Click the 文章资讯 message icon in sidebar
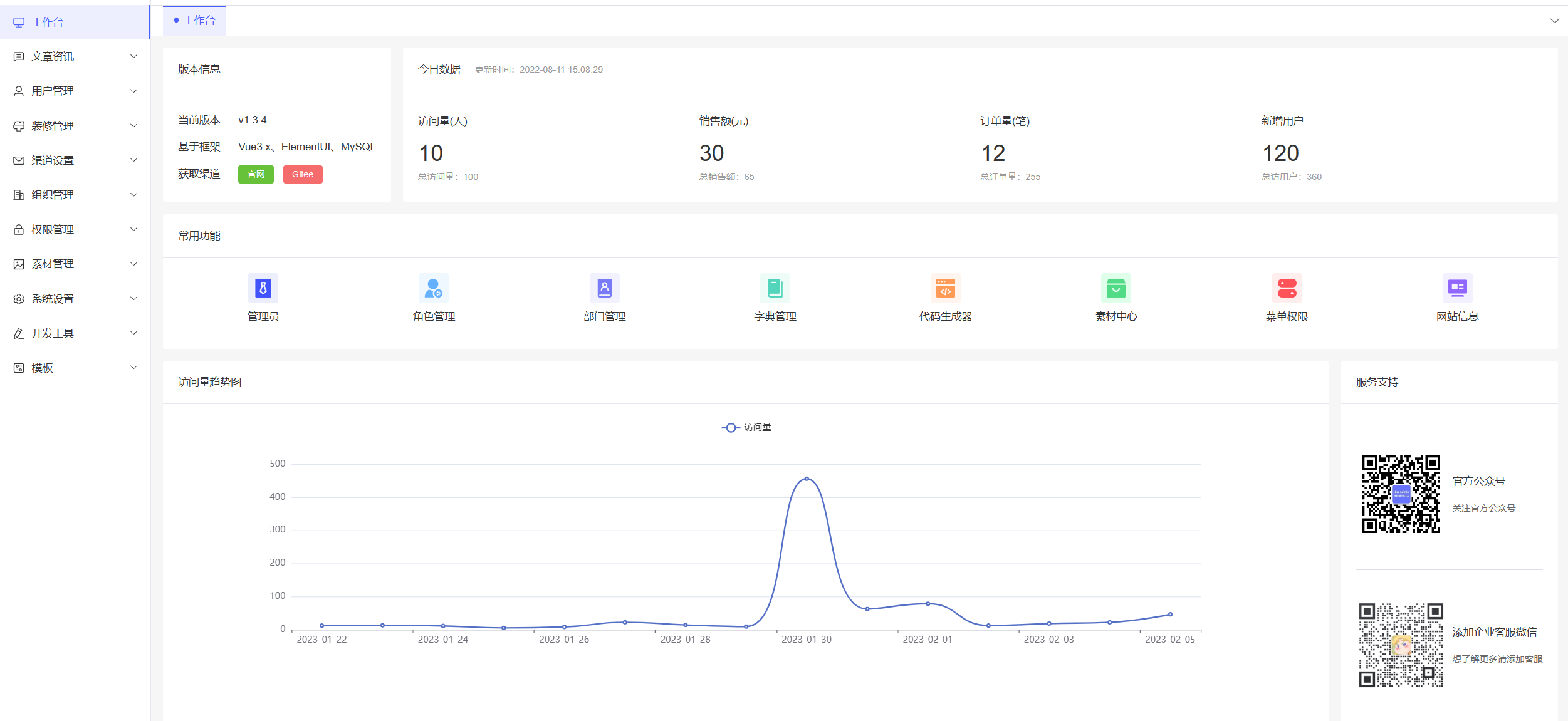1568x721 pixels. click(x=19, y=57)
